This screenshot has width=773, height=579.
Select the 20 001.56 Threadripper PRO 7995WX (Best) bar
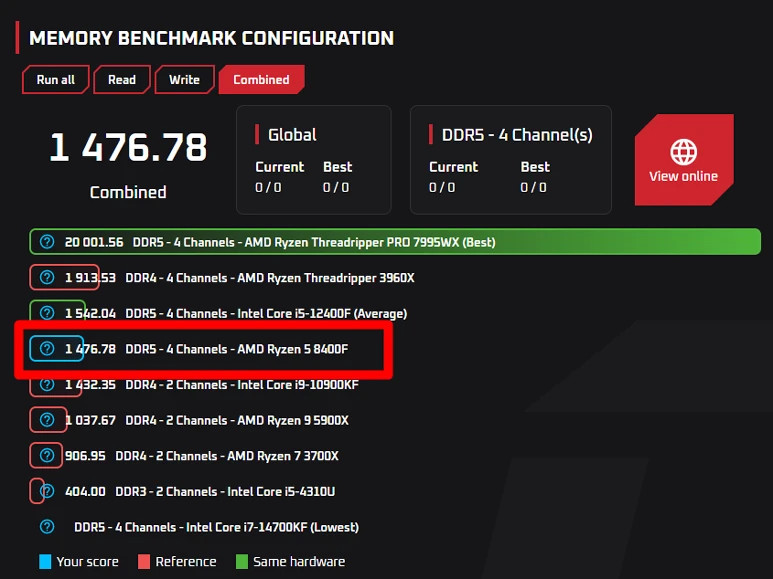(395, 242)
